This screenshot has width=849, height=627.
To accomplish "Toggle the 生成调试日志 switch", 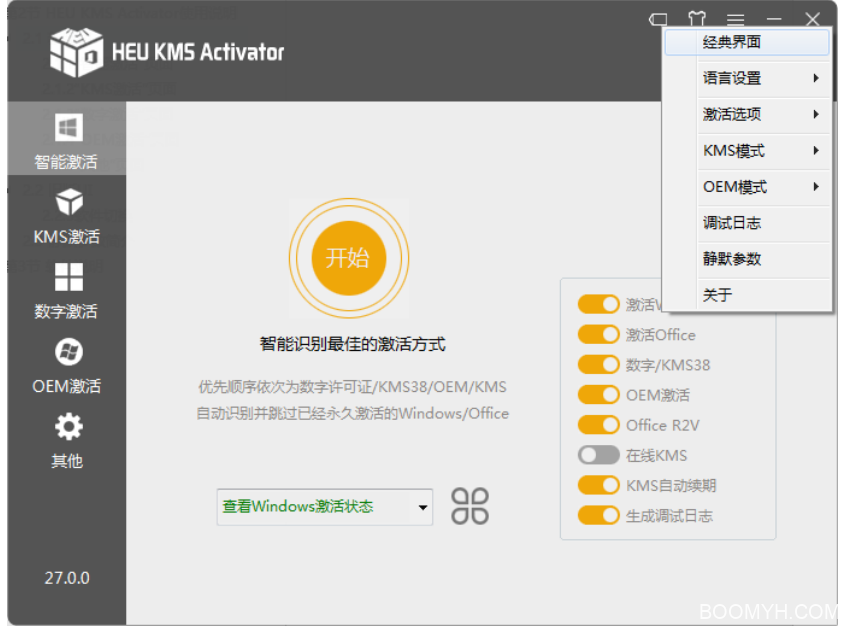I will point(598,516).
